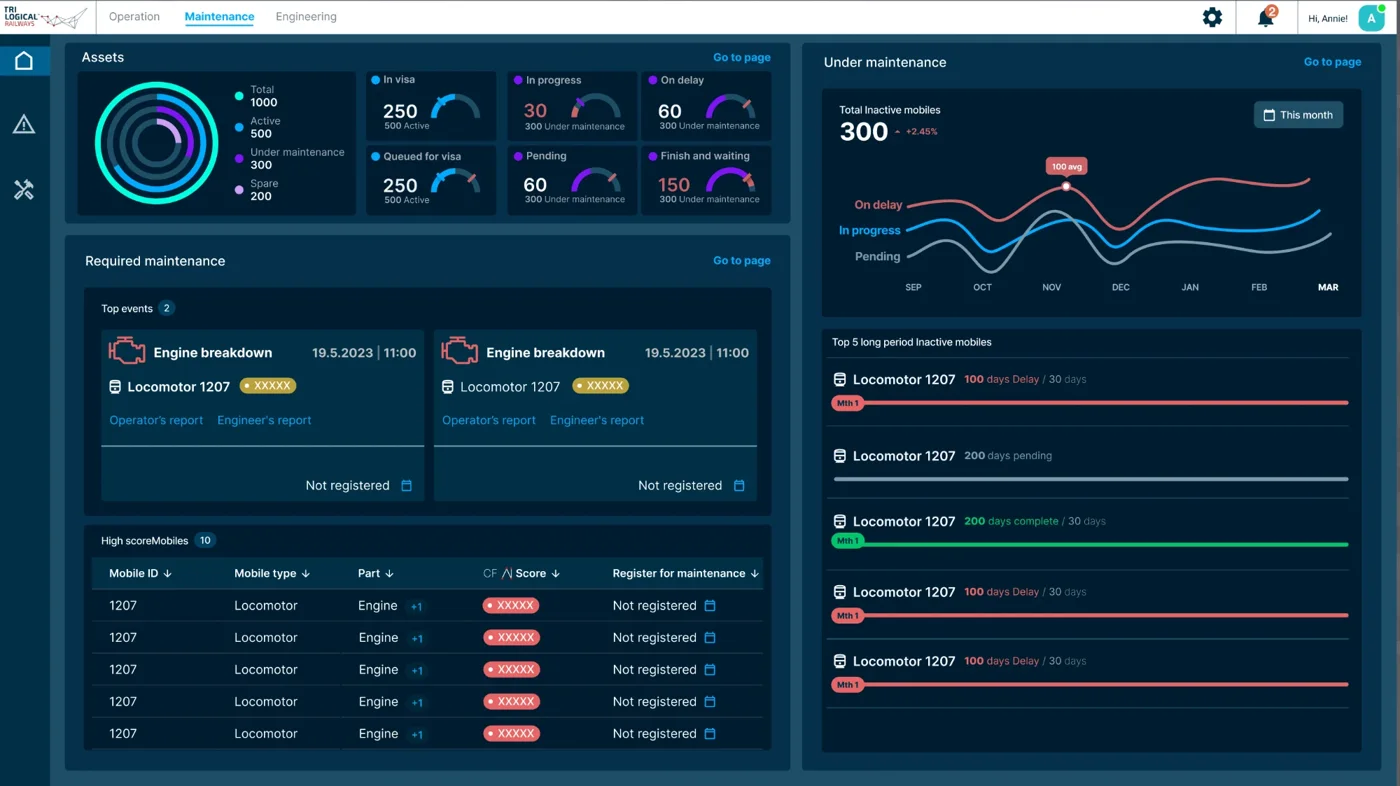Open notifications bell with badge
This screenshot has height=786, width=1400.
[x=1266, y=17]
